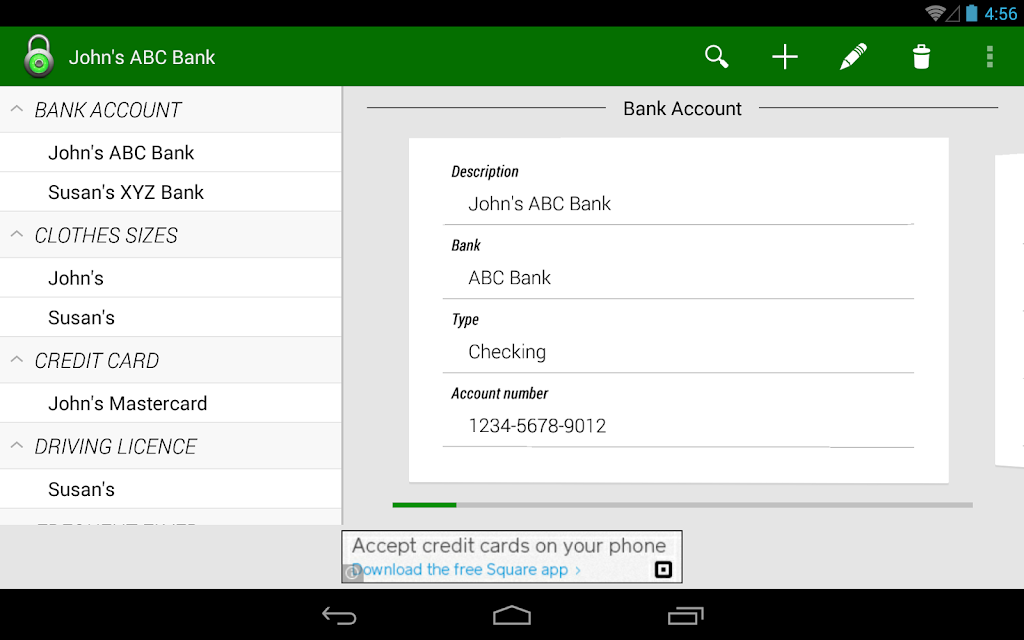
Task: Tap the John's ABC Bank title
Action: 142,57
